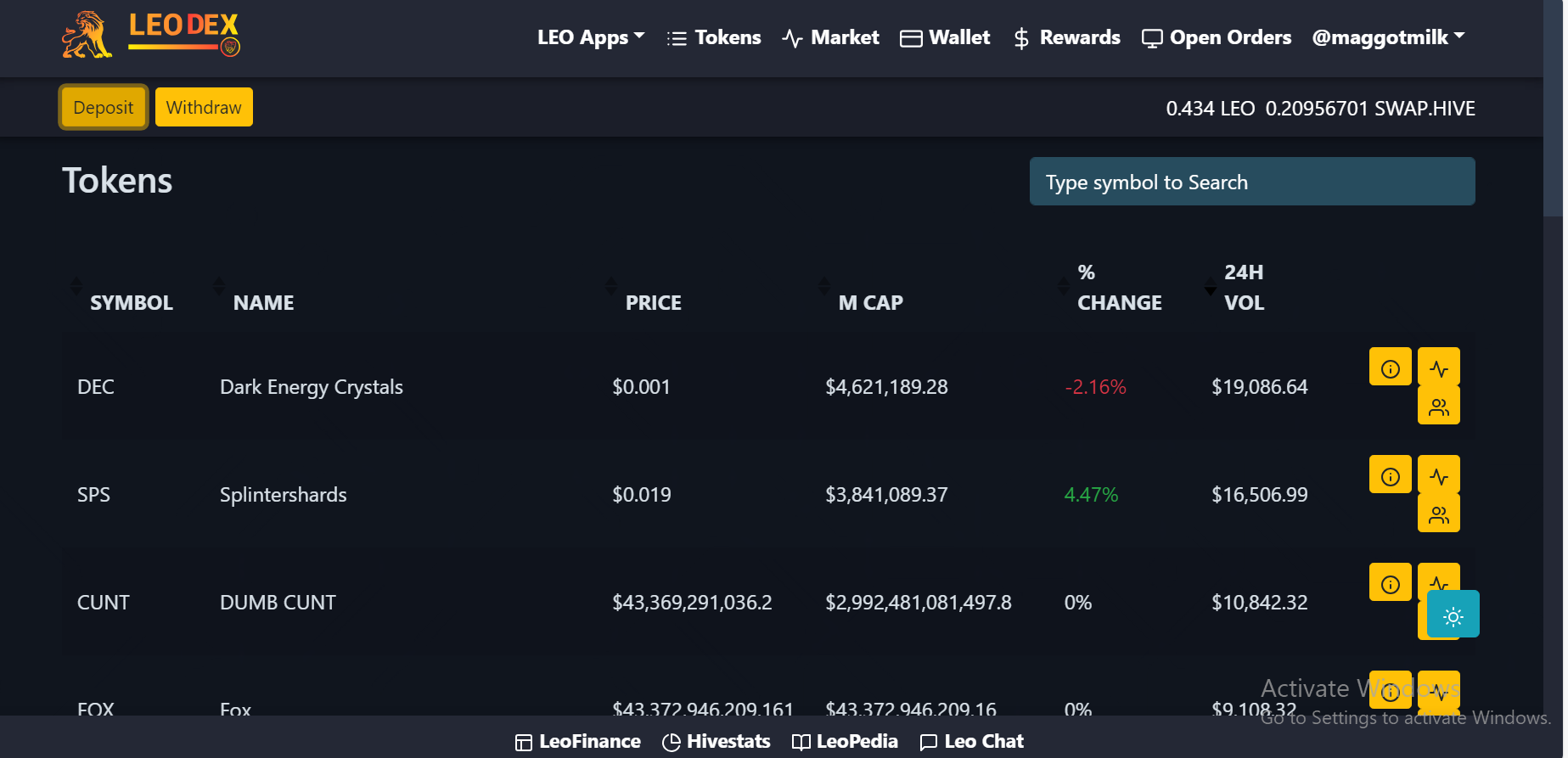
Task: Expand the LEO Apps dropdown
Action: pyautogui.click(x=591, y=37)
